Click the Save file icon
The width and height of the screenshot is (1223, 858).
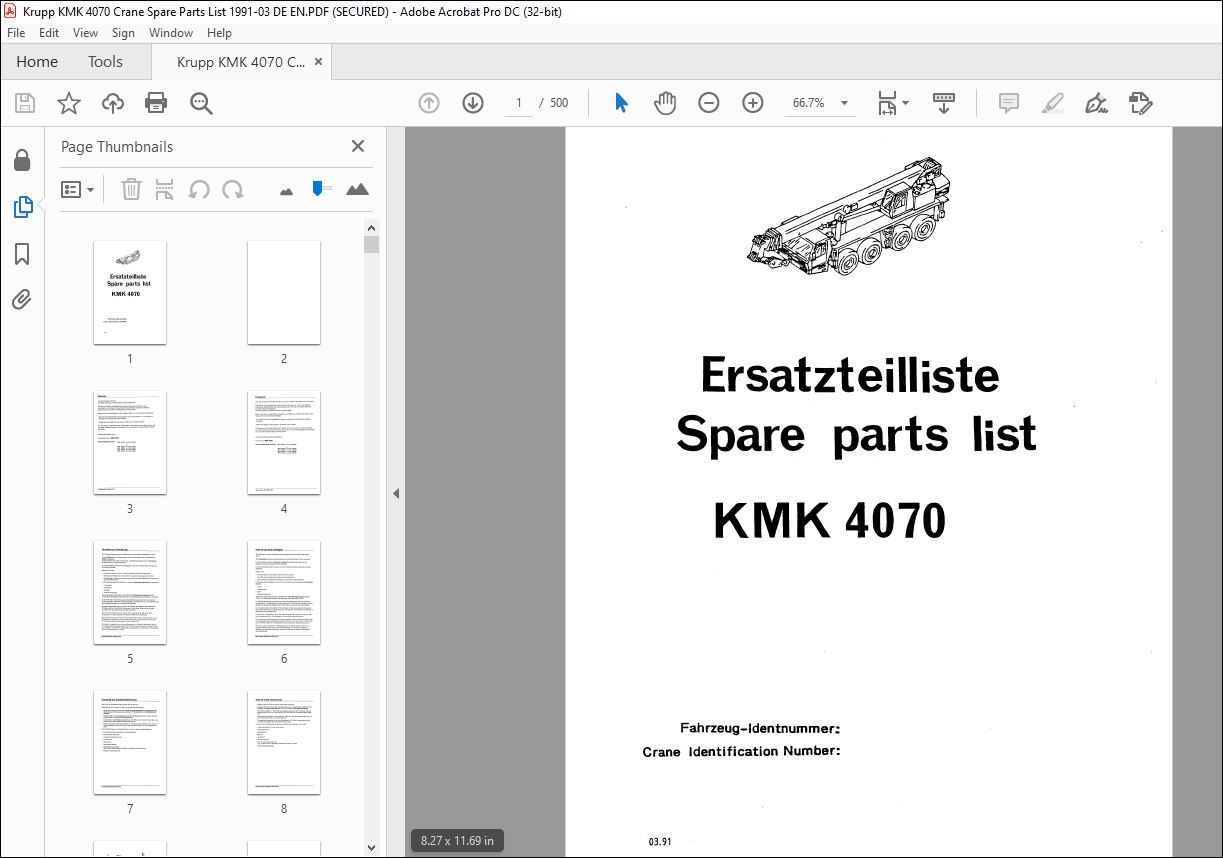[x=25, y=103]
